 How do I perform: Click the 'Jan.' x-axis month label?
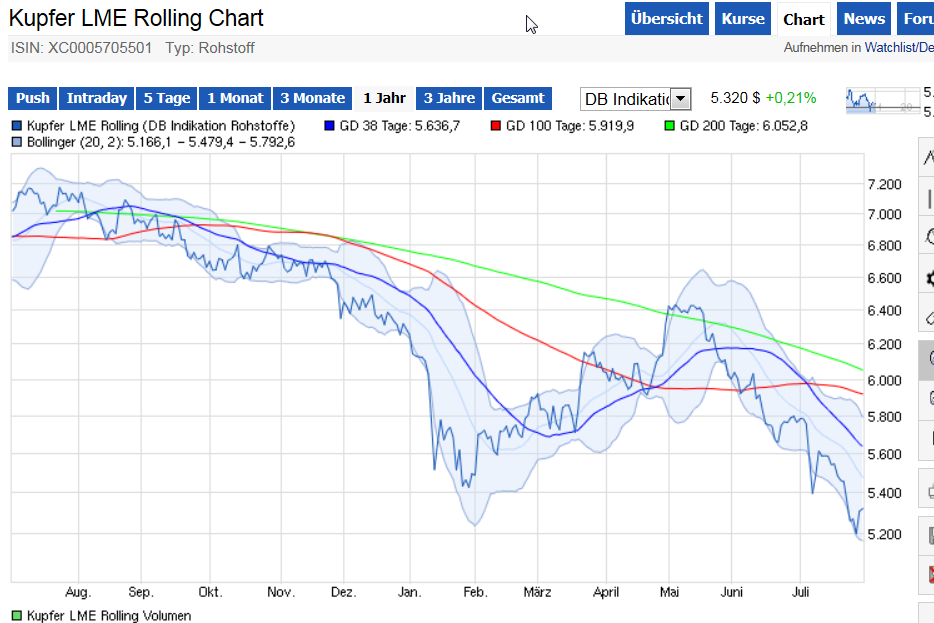pyautogui.click(x=410, y=592)
